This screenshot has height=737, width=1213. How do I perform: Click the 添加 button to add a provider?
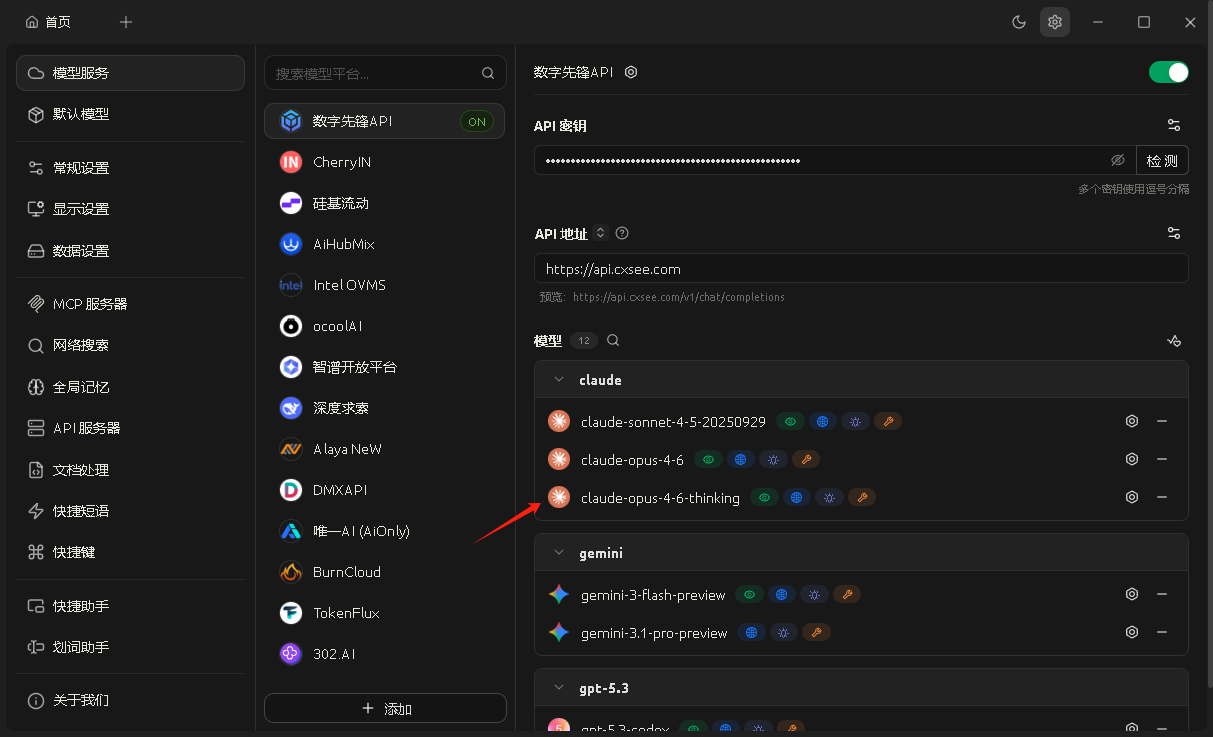pos(385,708)
